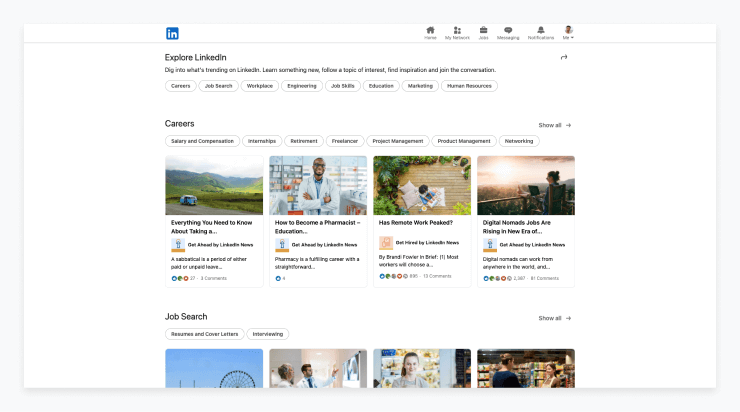Click Show all for Careers section
The width and height of the screenshot is (740, 412).
(555, 125)
